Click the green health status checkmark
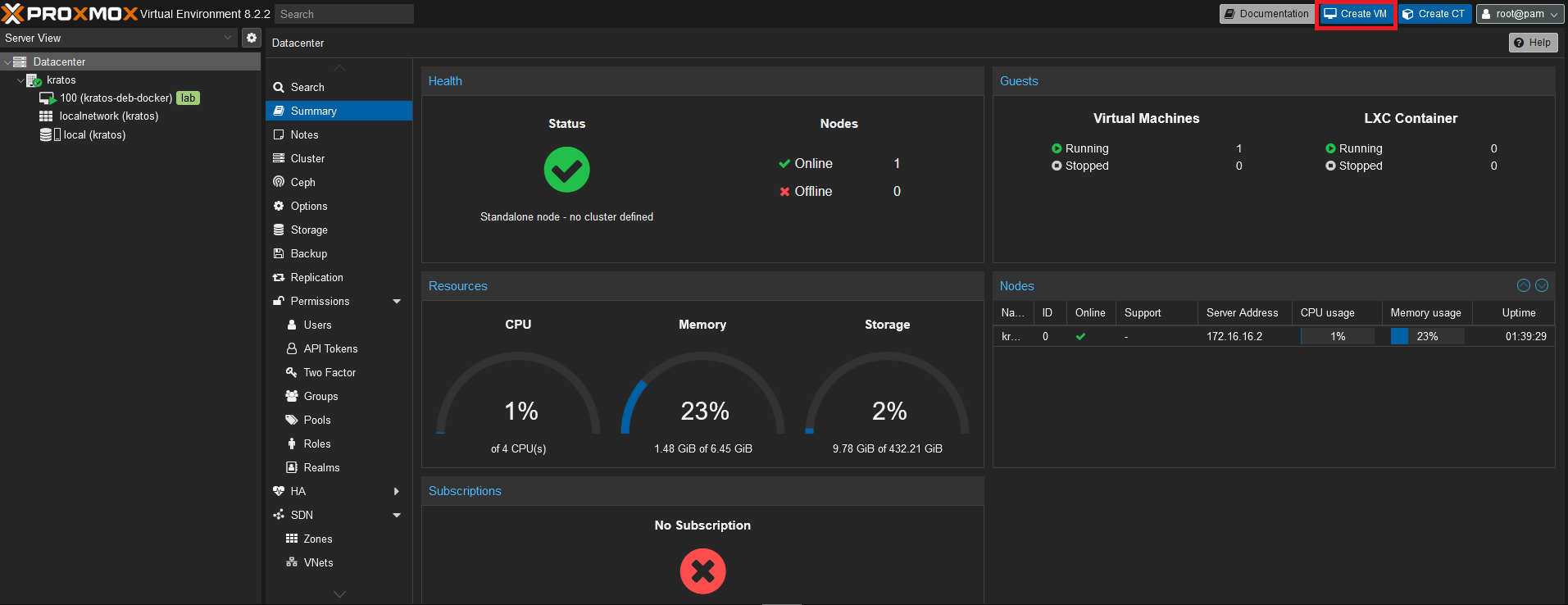This screenshot has width=1568, height=605. point(567,170)
